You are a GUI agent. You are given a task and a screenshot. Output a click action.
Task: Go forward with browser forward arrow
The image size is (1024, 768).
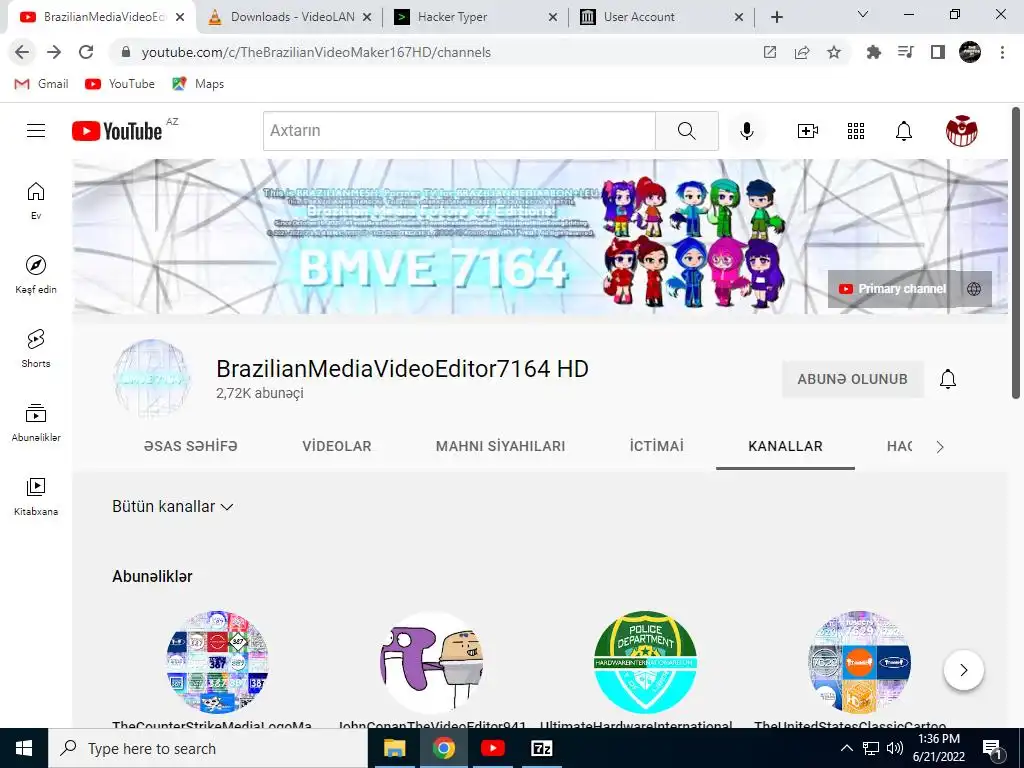(54, 52)
